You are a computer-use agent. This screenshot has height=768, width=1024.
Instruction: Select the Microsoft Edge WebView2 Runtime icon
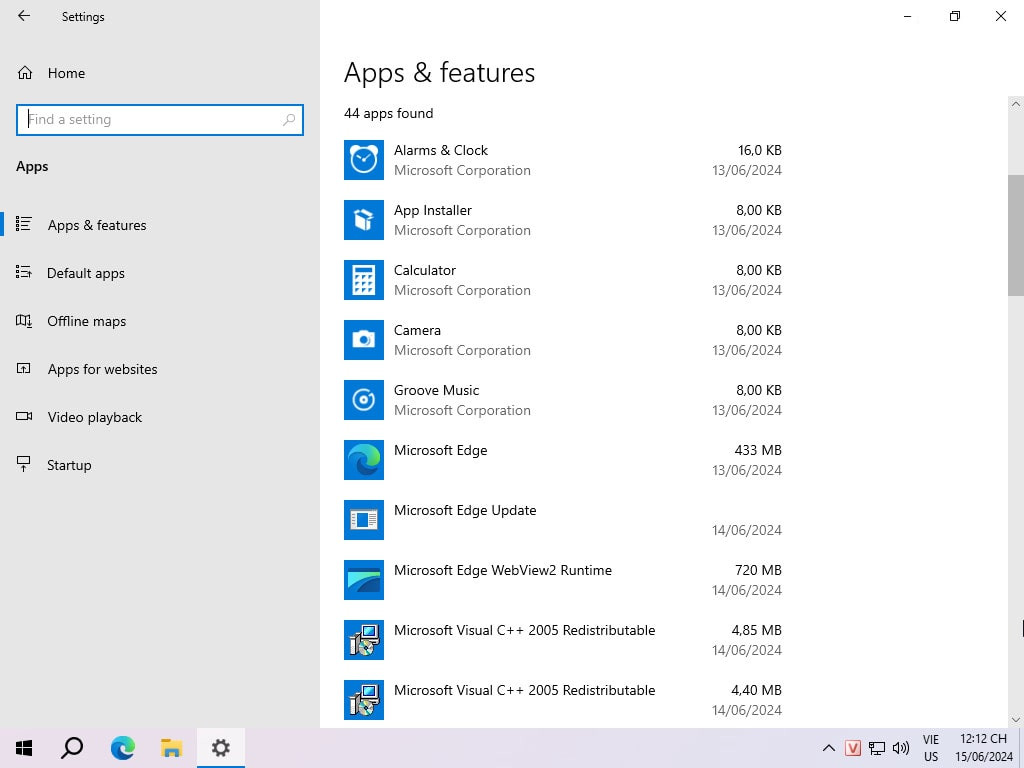click(x=364, y=580)
